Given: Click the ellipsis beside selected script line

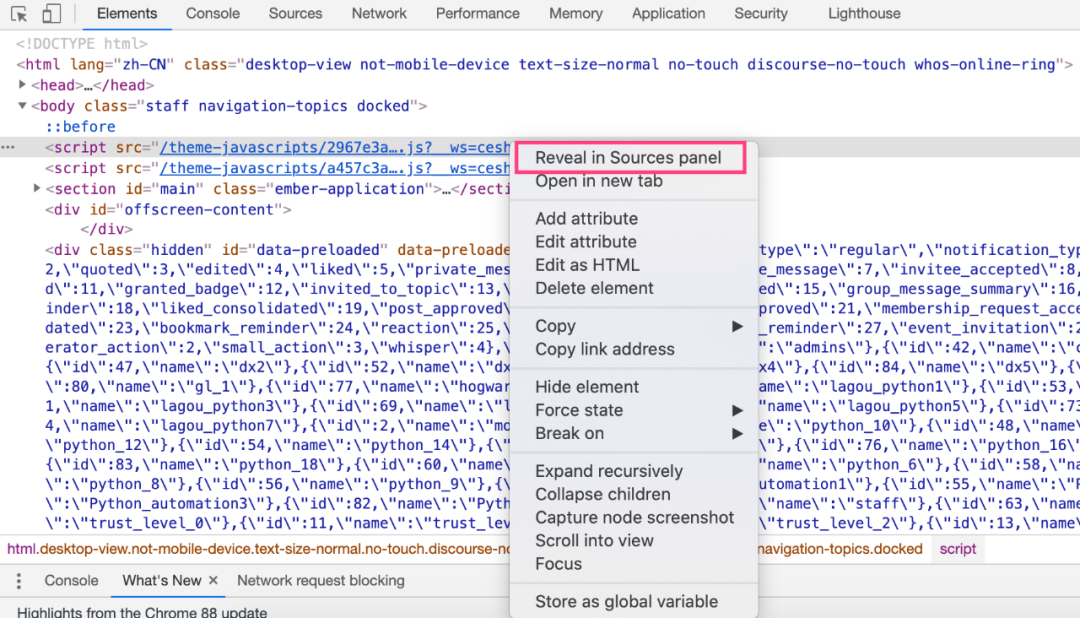Looking at the screenshot, I should (8, 147).
